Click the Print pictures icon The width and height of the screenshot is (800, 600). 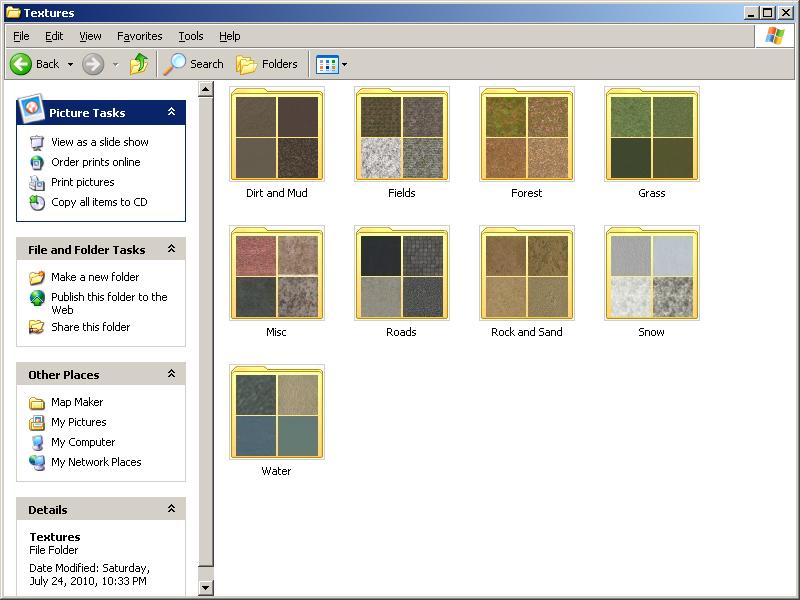(x=37, y=182)
